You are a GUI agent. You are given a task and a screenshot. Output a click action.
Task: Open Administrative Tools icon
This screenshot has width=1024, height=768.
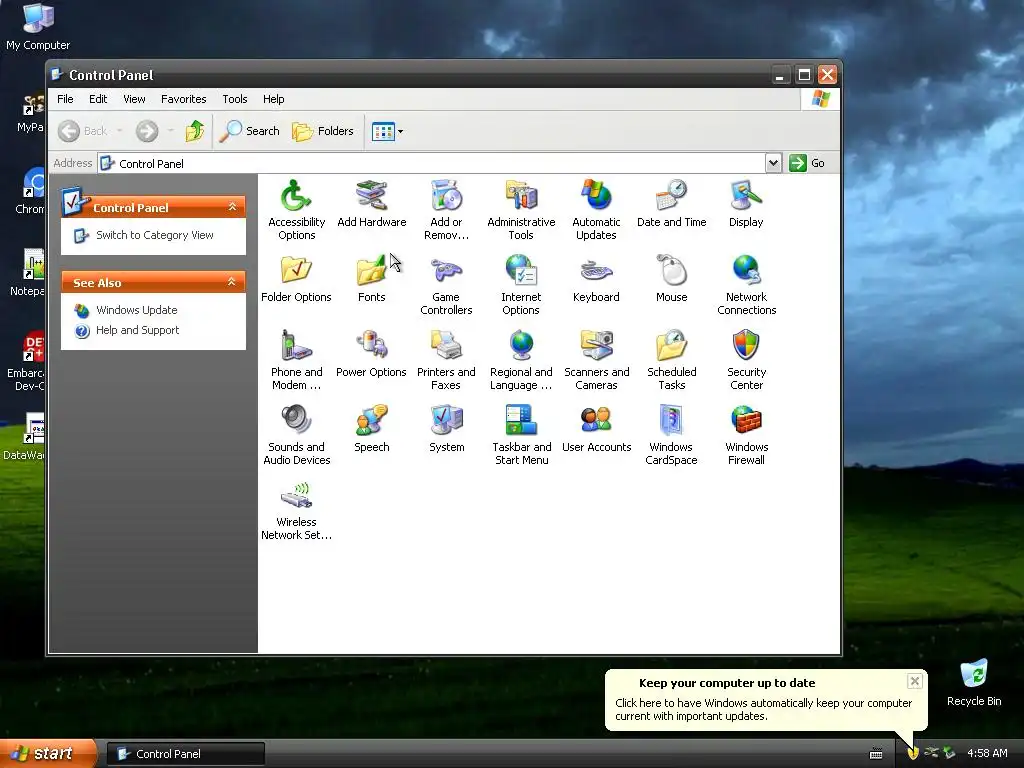521,210
